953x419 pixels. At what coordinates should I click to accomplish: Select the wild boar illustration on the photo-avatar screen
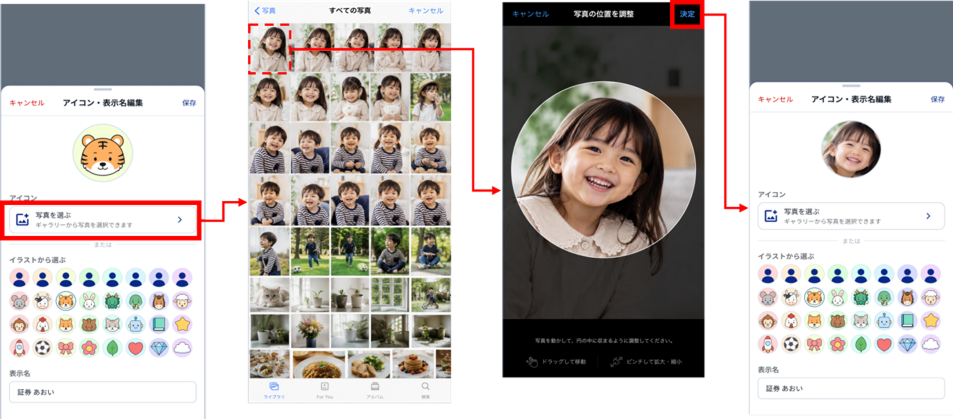838,320
